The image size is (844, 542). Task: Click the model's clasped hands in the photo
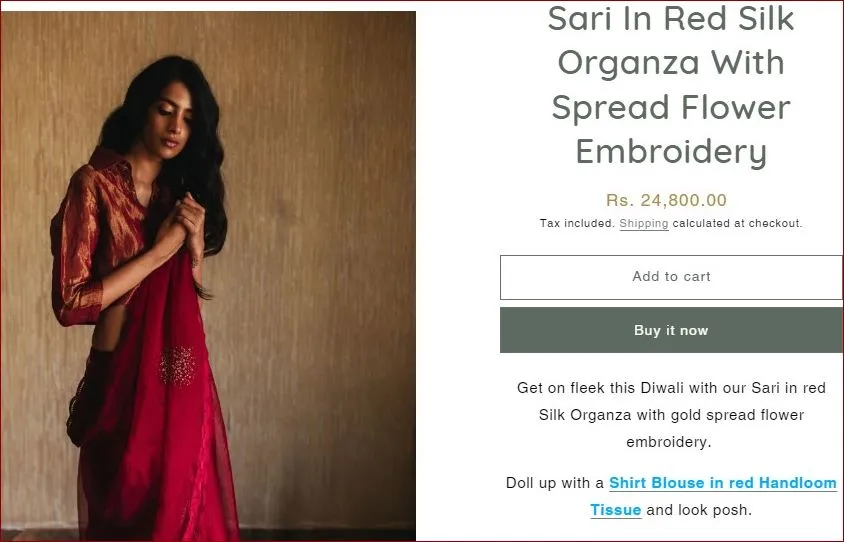[187, 221]
